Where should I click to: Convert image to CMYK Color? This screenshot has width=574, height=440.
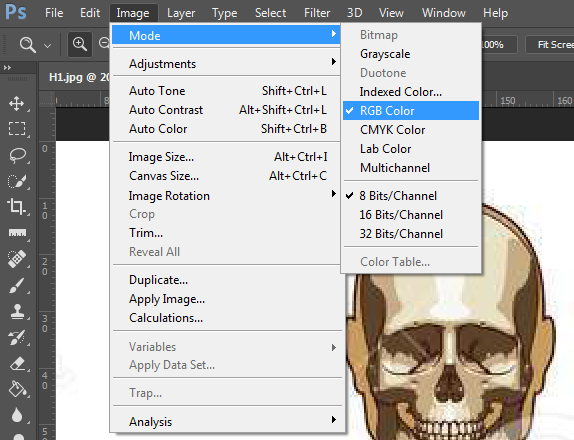411,130
